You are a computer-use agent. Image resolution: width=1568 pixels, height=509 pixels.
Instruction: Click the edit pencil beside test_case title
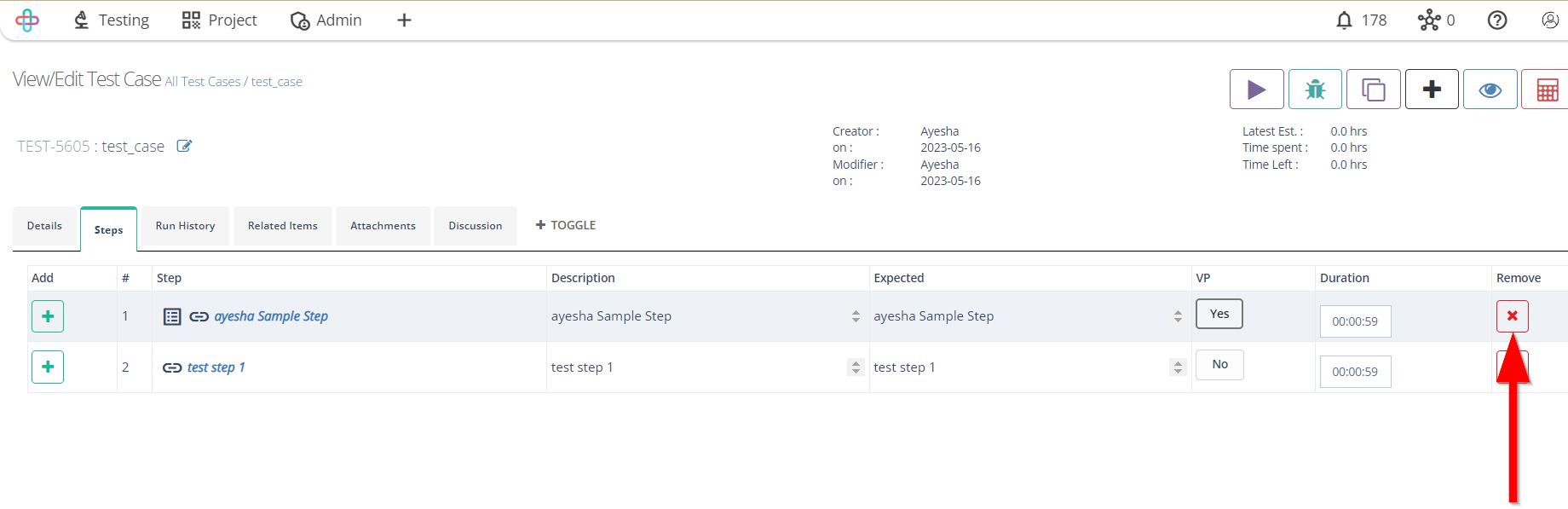tap(184, 146)
